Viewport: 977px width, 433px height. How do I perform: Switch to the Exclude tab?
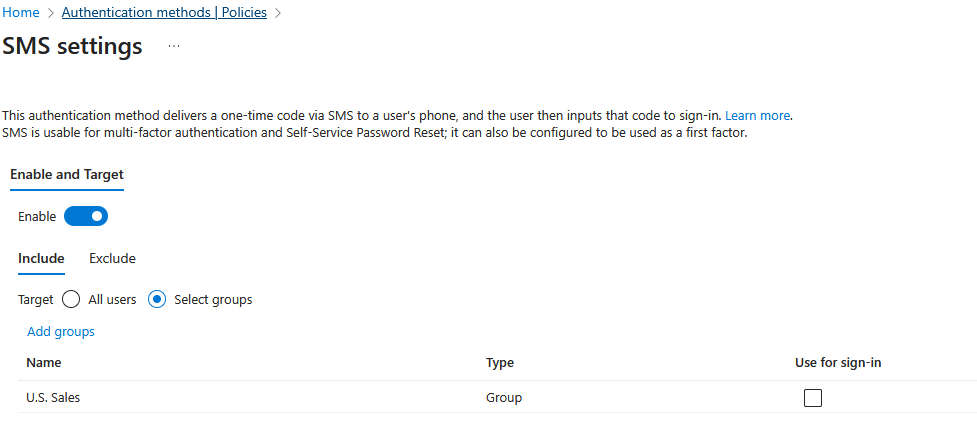112,259
